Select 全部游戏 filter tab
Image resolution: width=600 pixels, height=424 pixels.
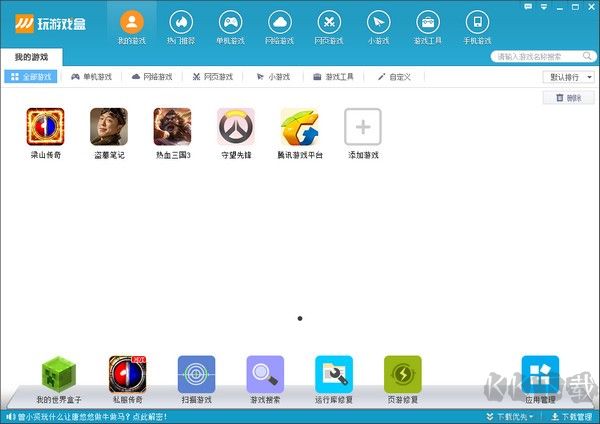pyautogui.click(x=31, y=77)
